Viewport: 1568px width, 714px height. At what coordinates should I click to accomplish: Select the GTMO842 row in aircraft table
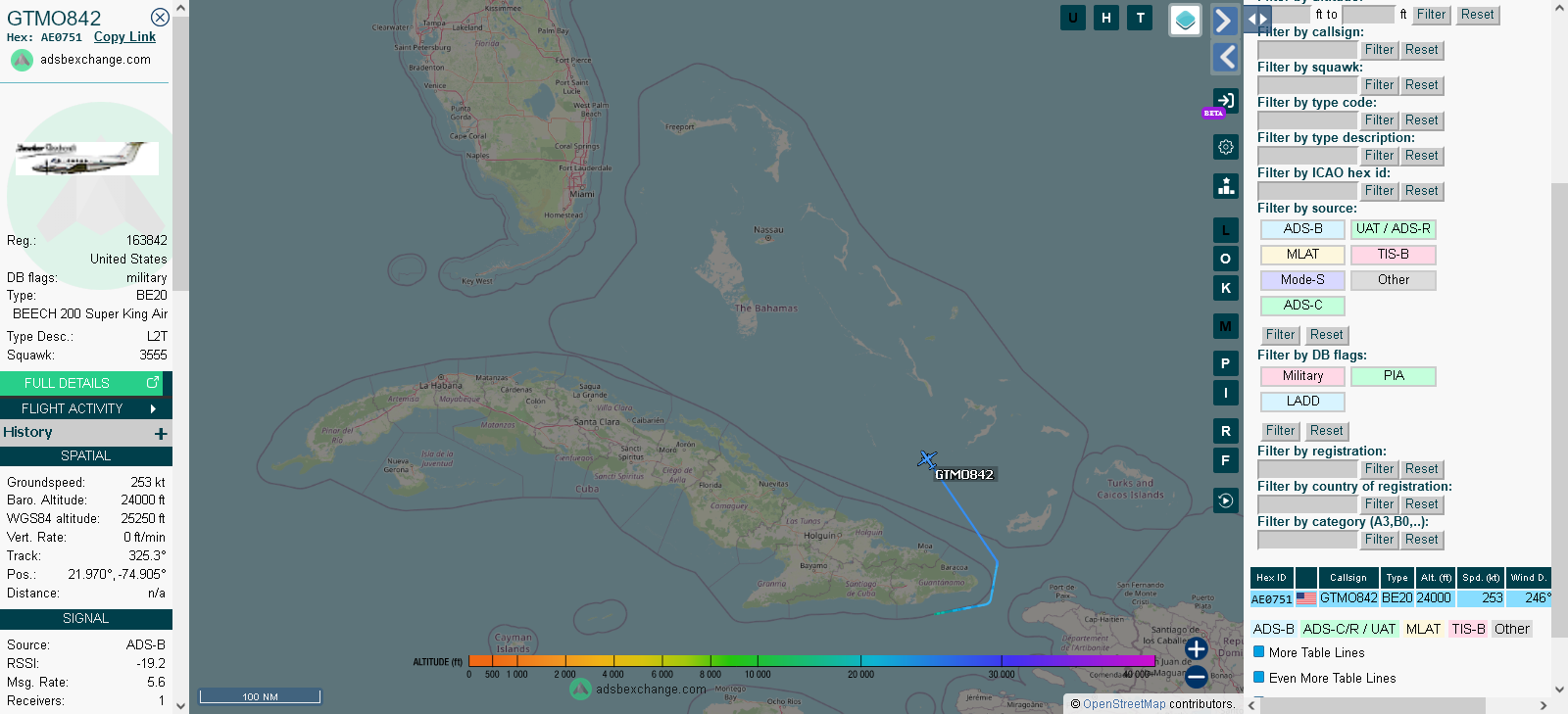(x=1400, y=598)
